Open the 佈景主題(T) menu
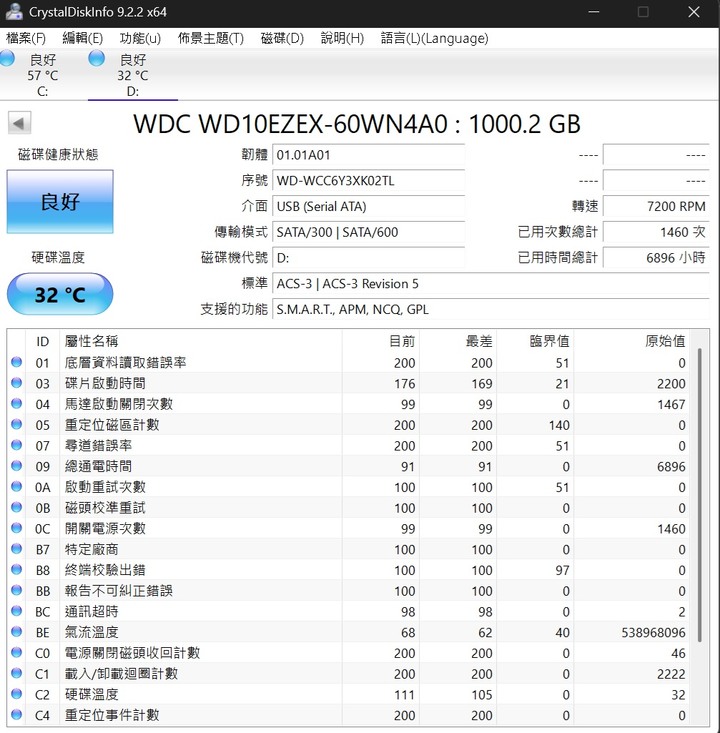Image resolution: width=720 pixels, height=733 pixels. point(211,38)
